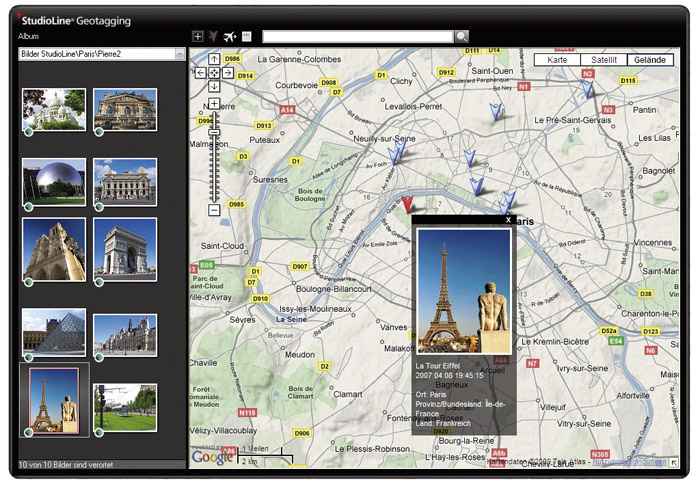Click the plus-box icon in the toolbar
This screenshot has height=484, width=700.
click(198, 37)
